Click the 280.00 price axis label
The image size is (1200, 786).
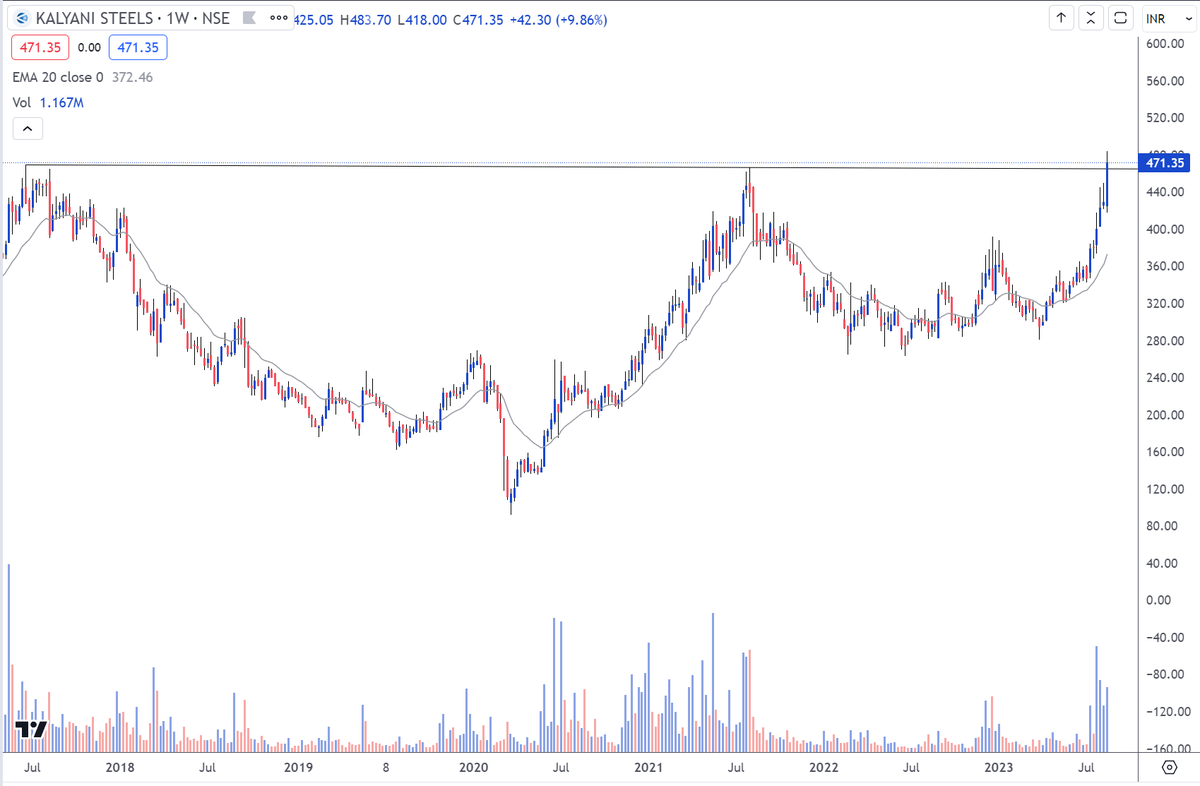coord(1165,340)
